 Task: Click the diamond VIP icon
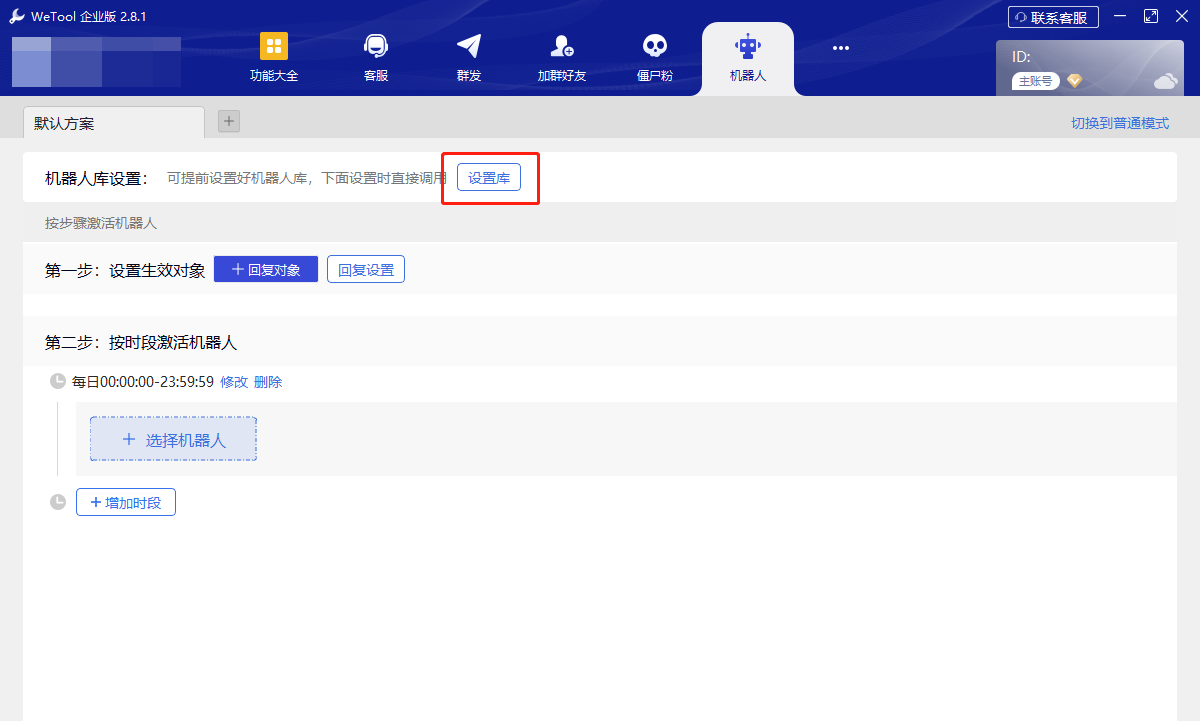click(1075, 81)
